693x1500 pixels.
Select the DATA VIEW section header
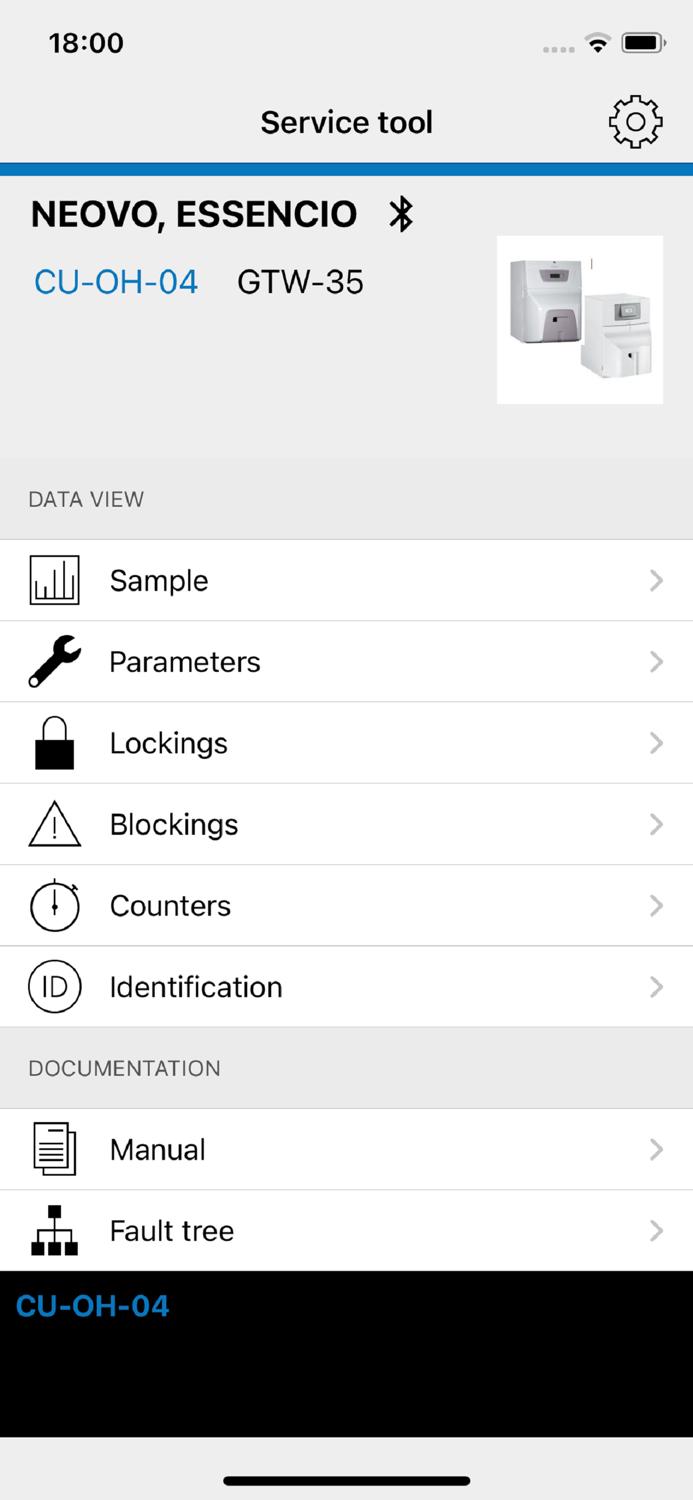click(85, 498)
